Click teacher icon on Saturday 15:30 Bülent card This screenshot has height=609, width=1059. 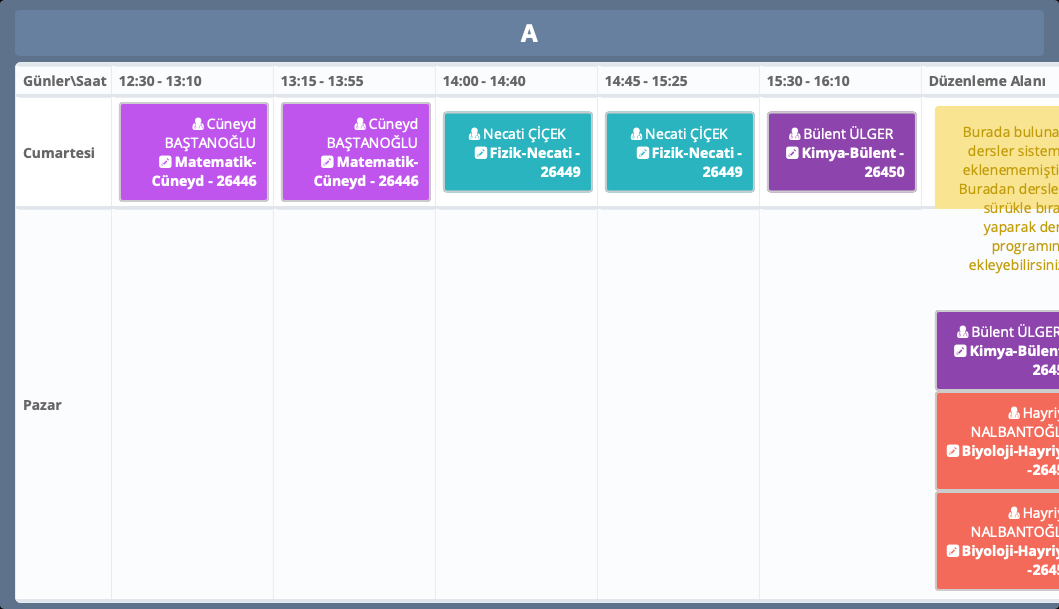click(796, 134)
